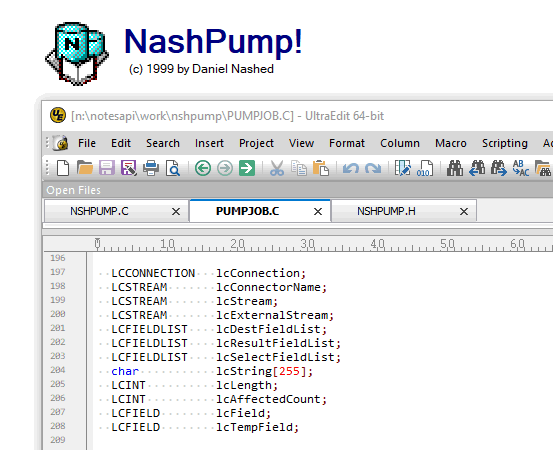Click the Find binoculars icon
Screen dimensions: 553x450
click(455, 168)
